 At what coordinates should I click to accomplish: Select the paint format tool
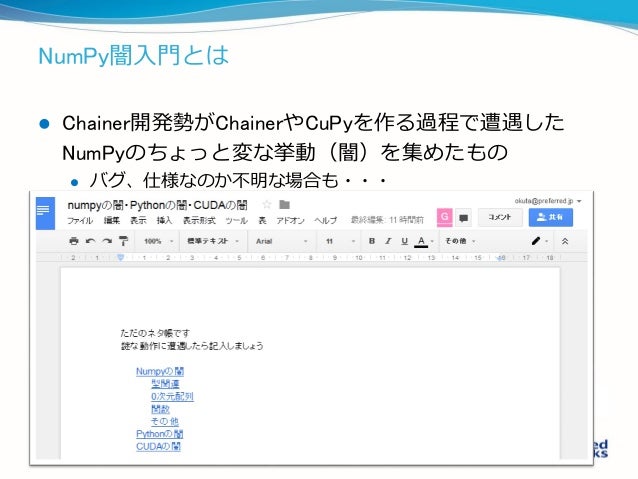[123, 241]
